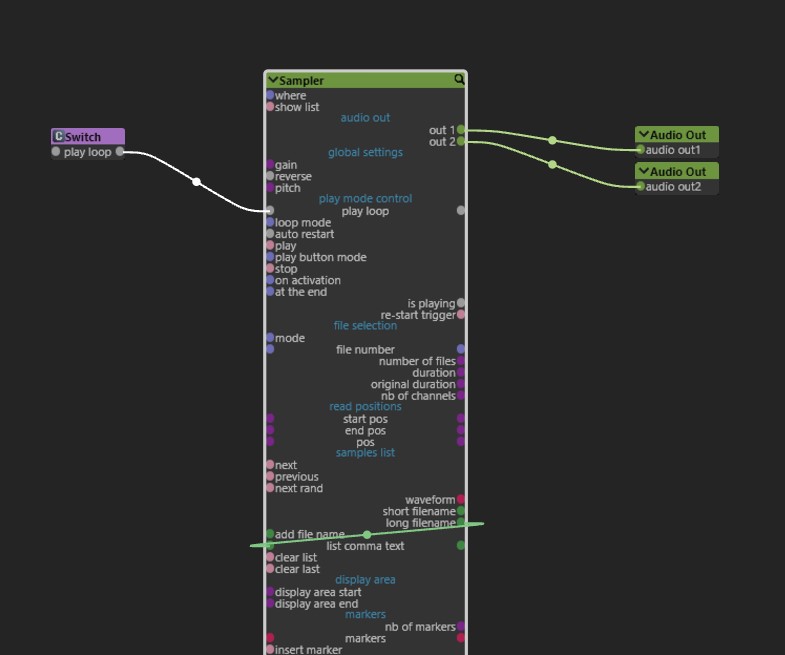This screenshot has height=655, width=785.
Task: Click the clear list entry in Sampler
Action: click(295, 558)
